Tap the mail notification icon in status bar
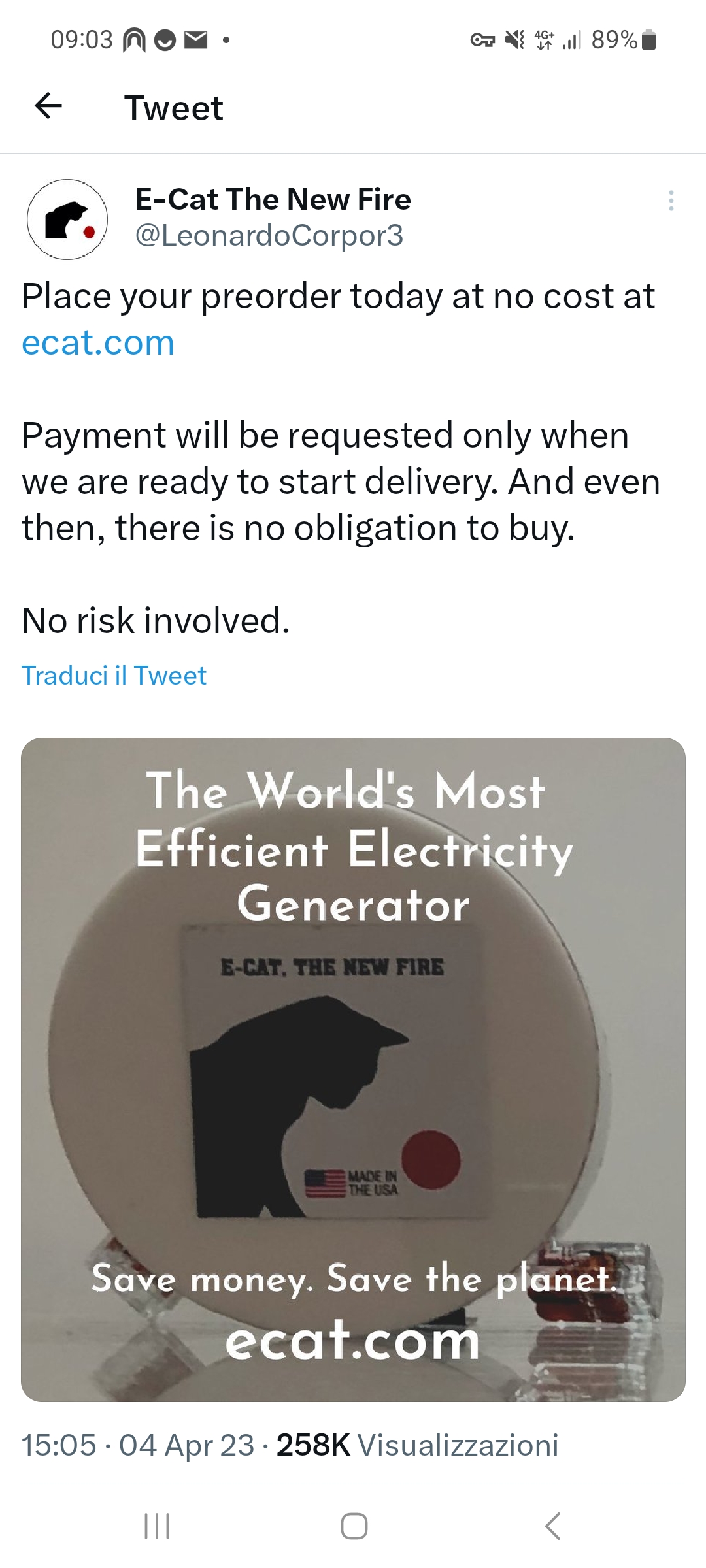706x1568 pixels. 195,41
